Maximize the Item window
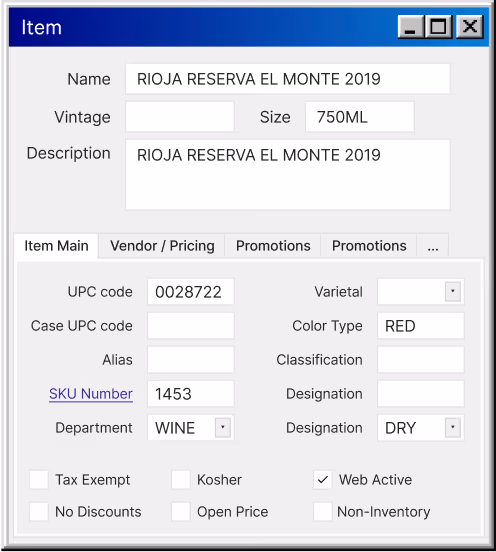This screenshot has height=552, width=496. click(x=438, y=27)
